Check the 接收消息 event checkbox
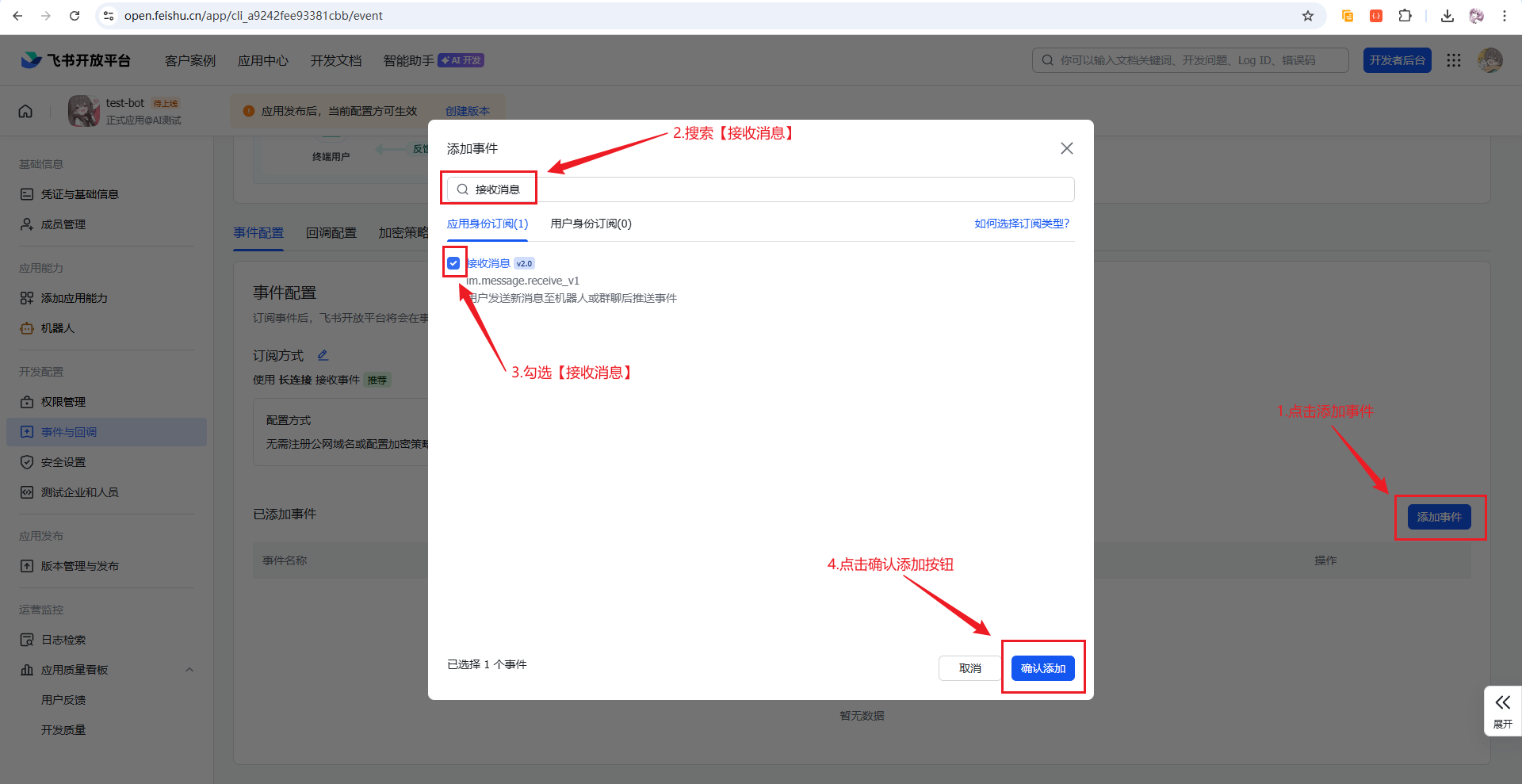 pos(453,263)
